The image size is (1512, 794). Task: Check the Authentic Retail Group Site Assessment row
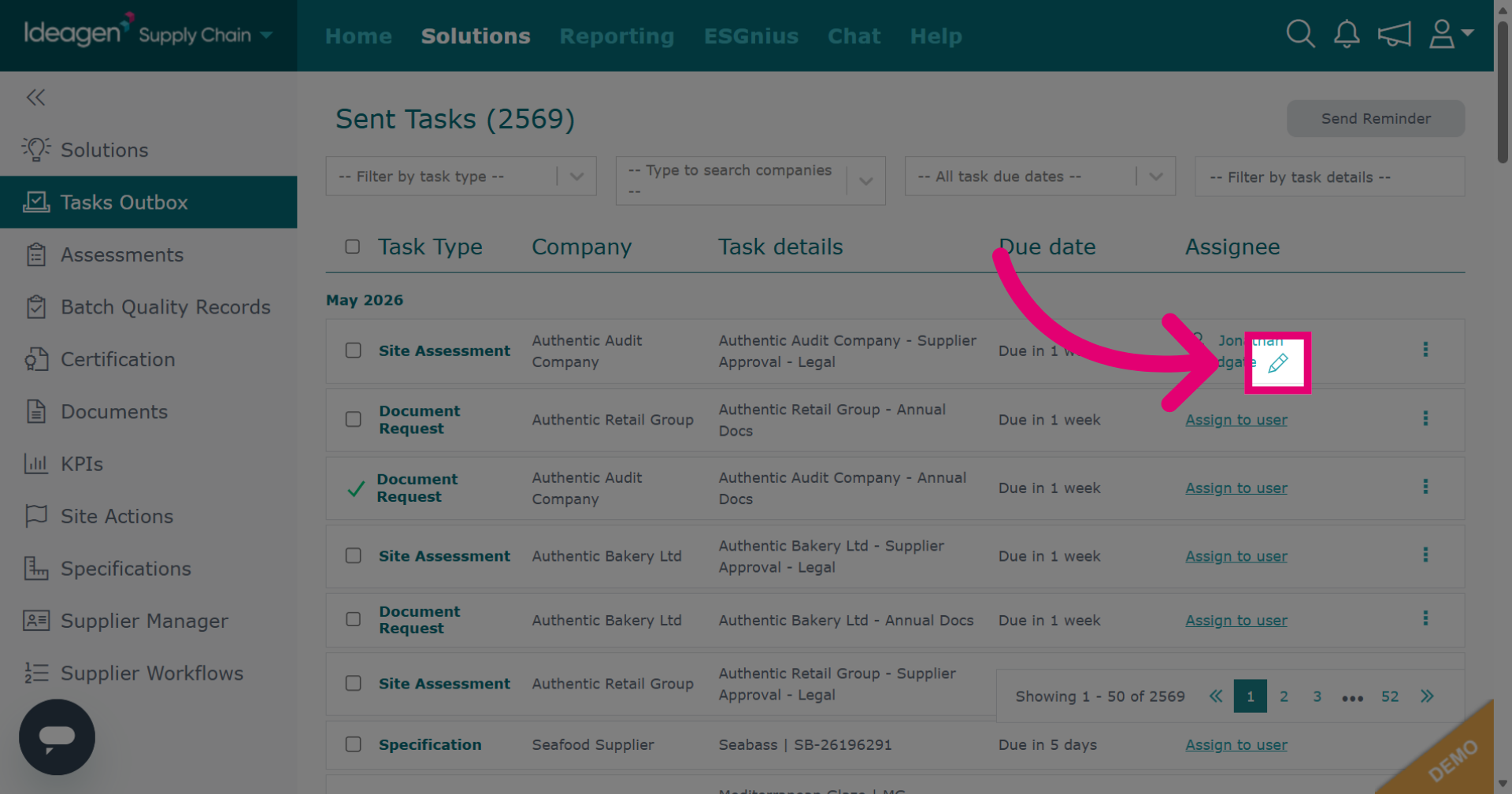coord(354,684)
